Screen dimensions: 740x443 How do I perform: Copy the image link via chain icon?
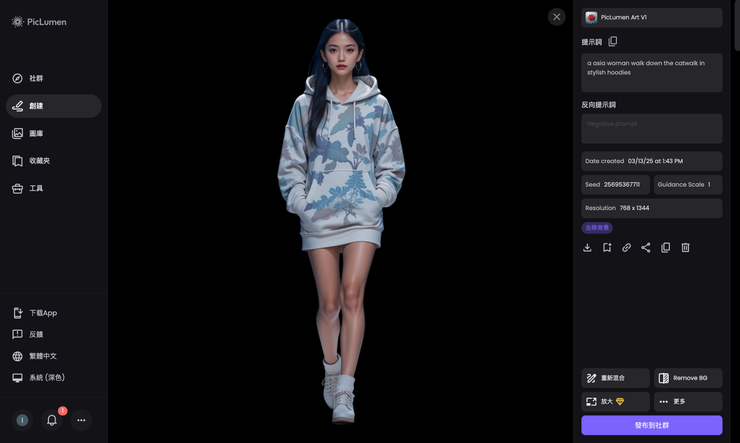coord(626,247)
